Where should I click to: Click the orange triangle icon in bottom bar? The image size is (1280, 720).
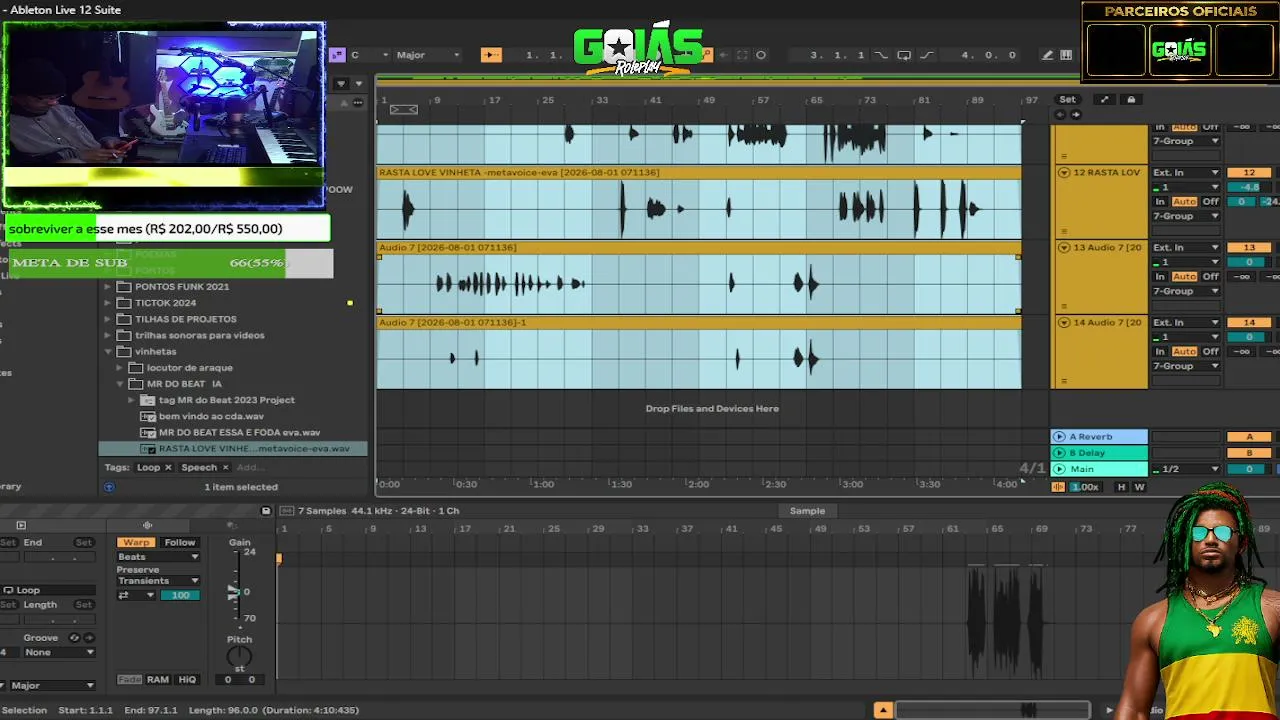tap(883, 710)
